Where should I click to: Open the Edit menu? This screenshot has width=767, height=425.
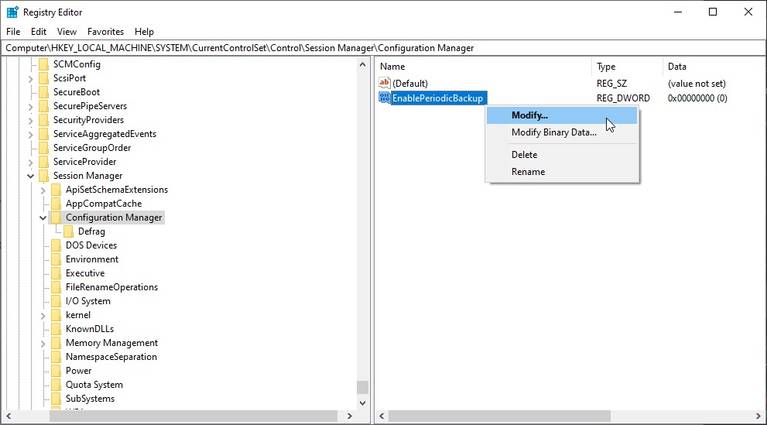coord(39,32)
